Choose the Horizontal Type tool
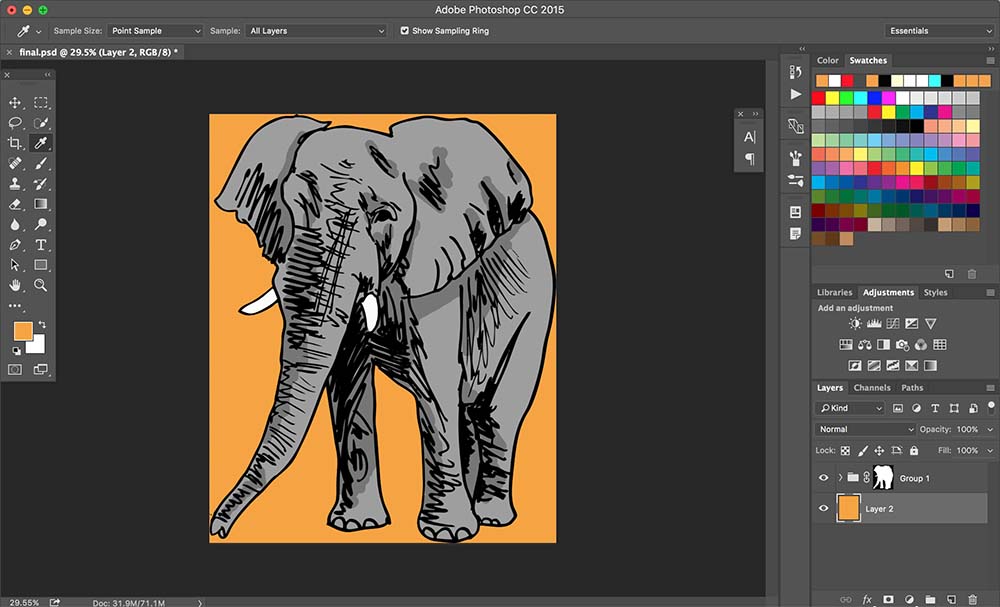The width and height of the screenshot is (1000, 607). click(41, 245)
